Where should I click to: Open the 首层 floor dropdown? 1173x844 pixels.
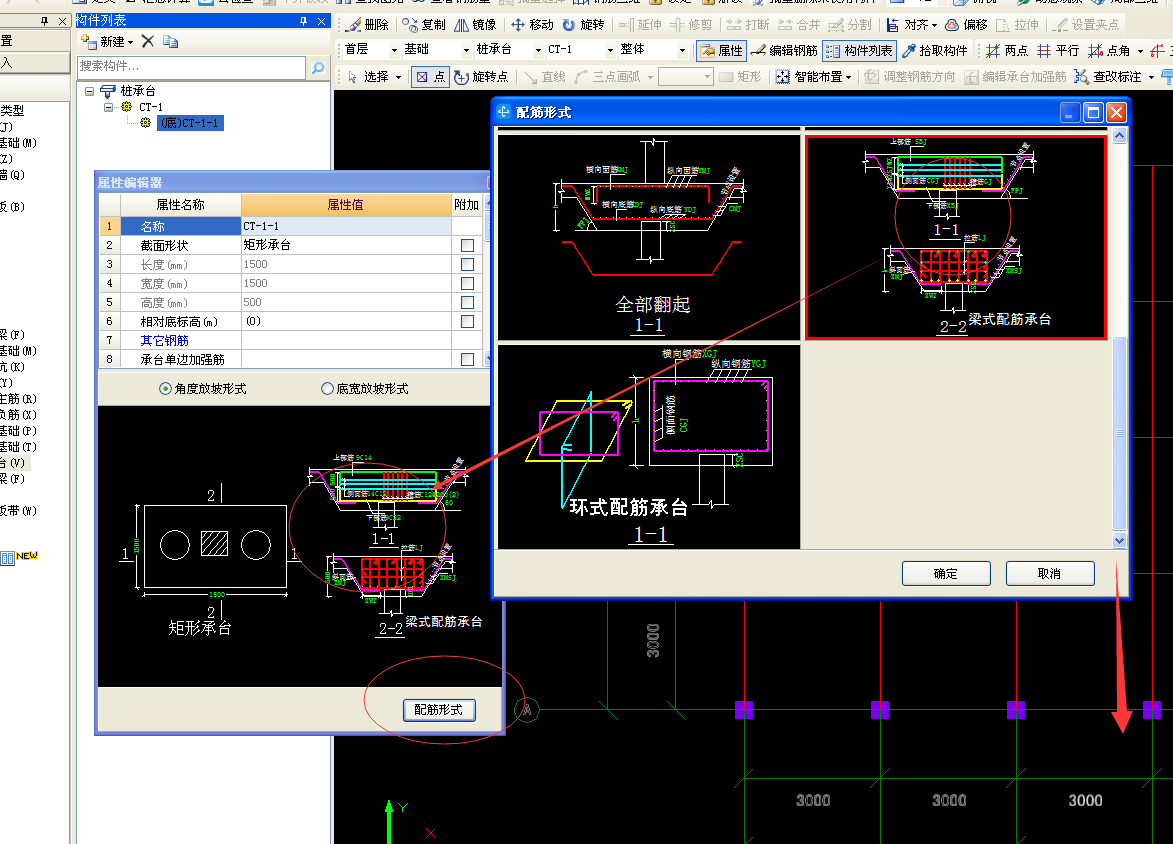(x=393, y=50)
